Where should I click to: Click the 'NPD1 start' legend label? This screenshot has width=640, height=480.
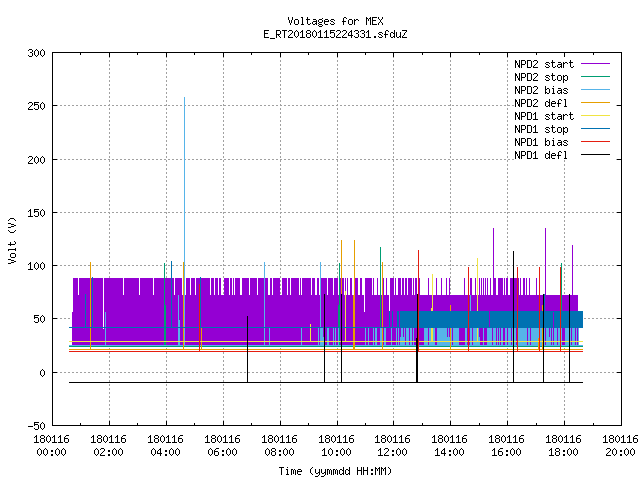(544, 116)
